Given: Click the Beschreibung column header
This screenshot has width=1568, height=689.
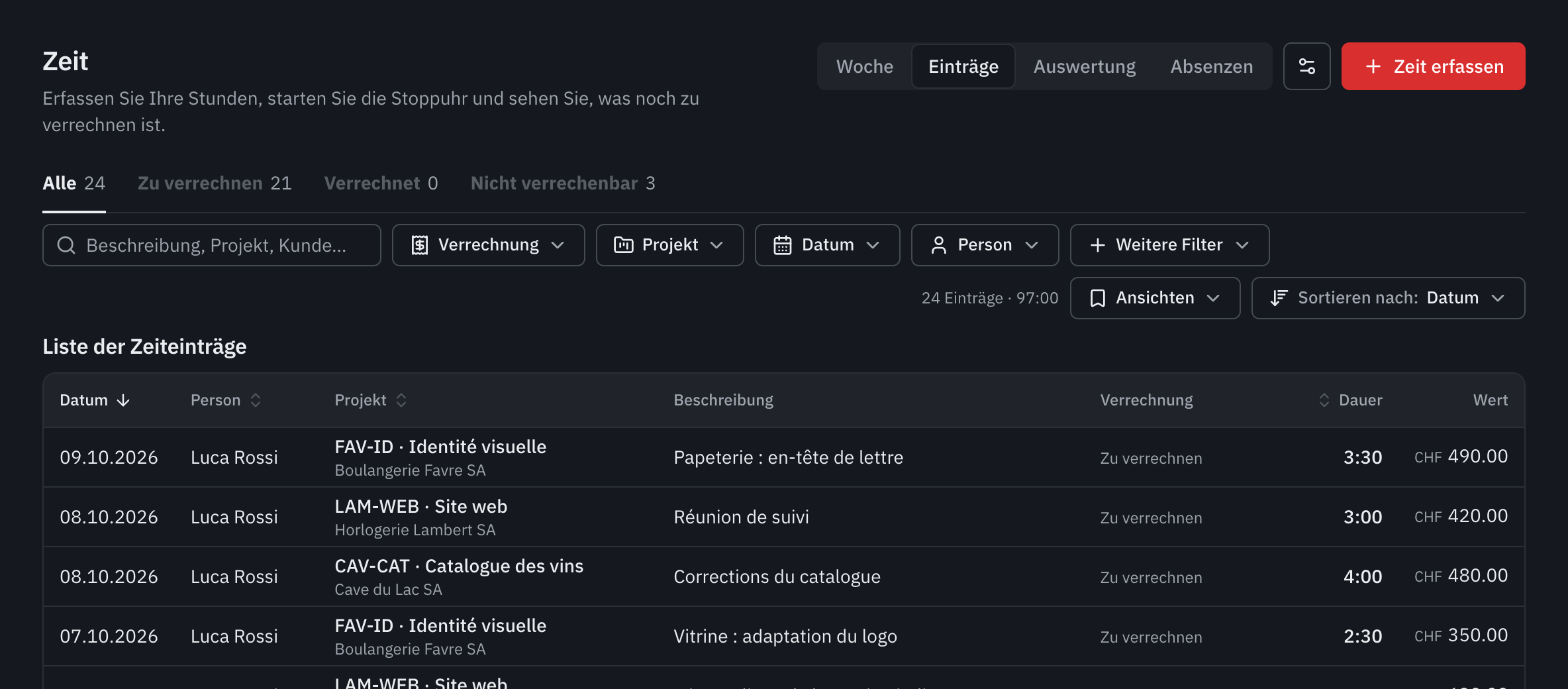Looking at the screenshot, I should click(x=724, y=400).
